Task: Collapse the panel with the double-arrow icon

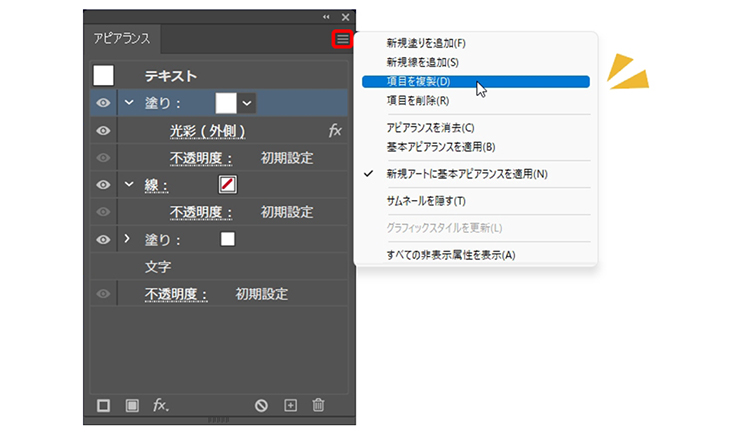Action: click(326, 18)
